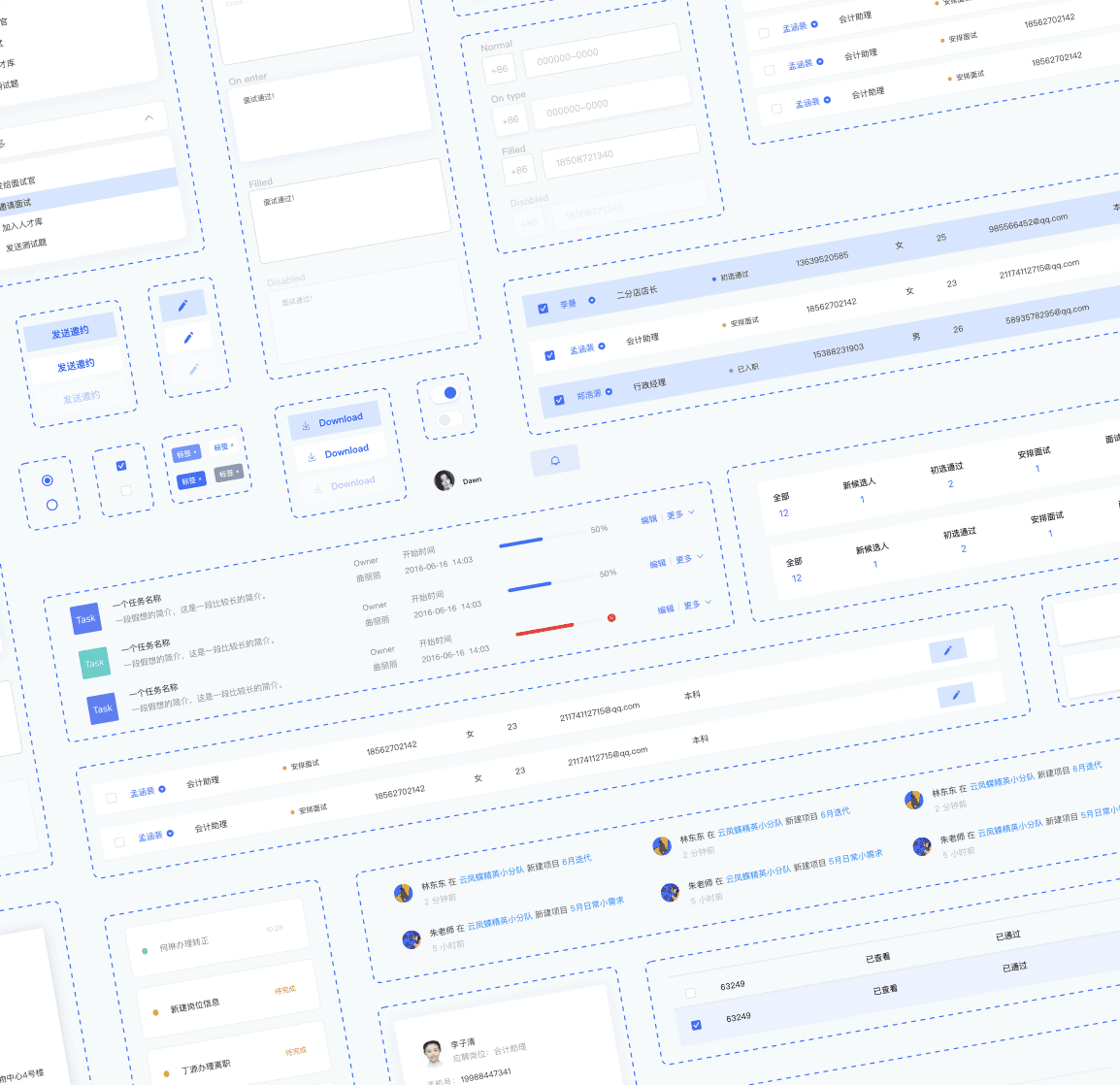
Task: Click the blue badge icon beside 李曼
Action: click(591, 300)
